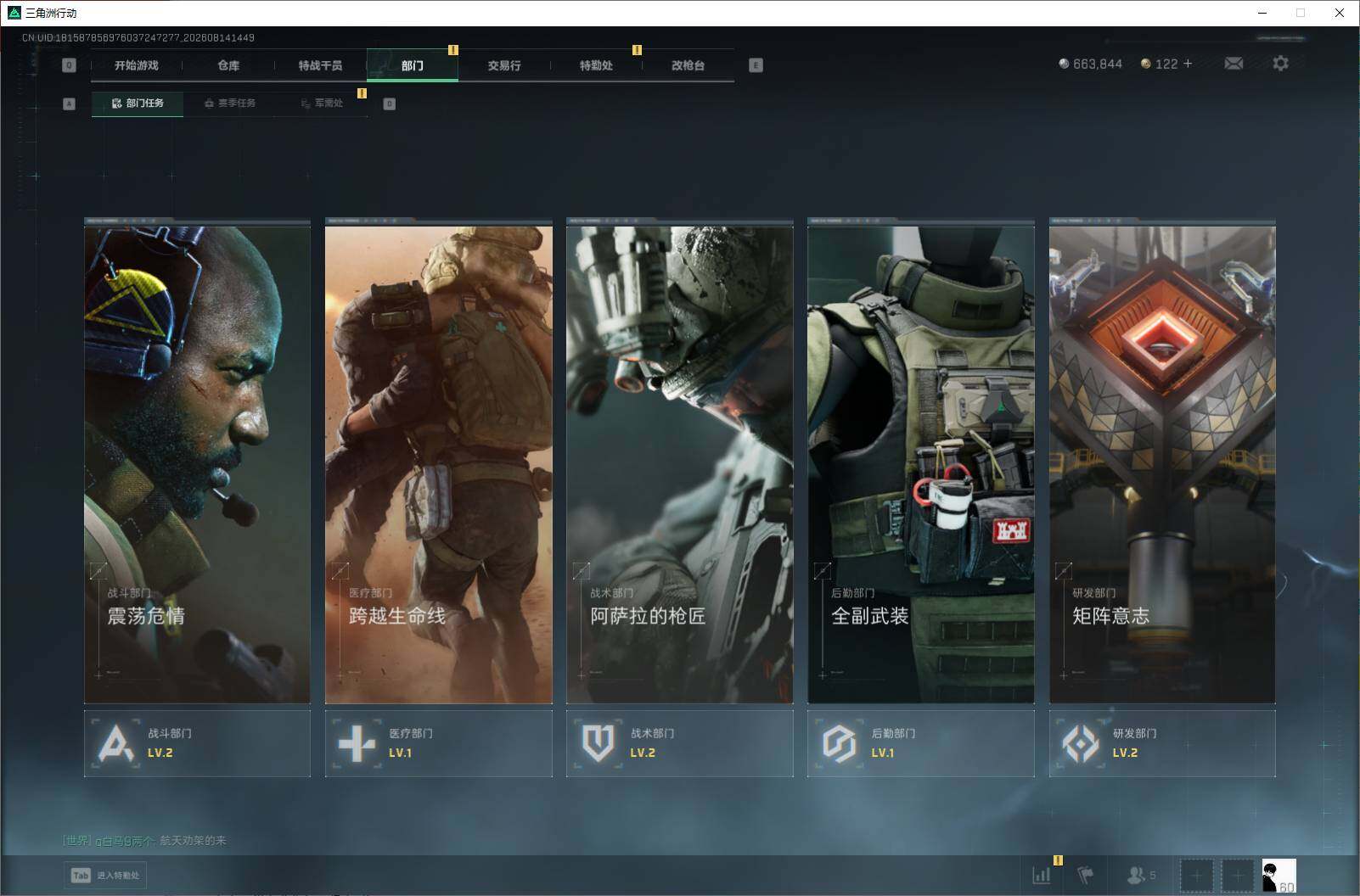Click the 后勤部门 LV.1 panel
Screen dimensions: 1360x896
pyautogui.click(x=920, y=743)
